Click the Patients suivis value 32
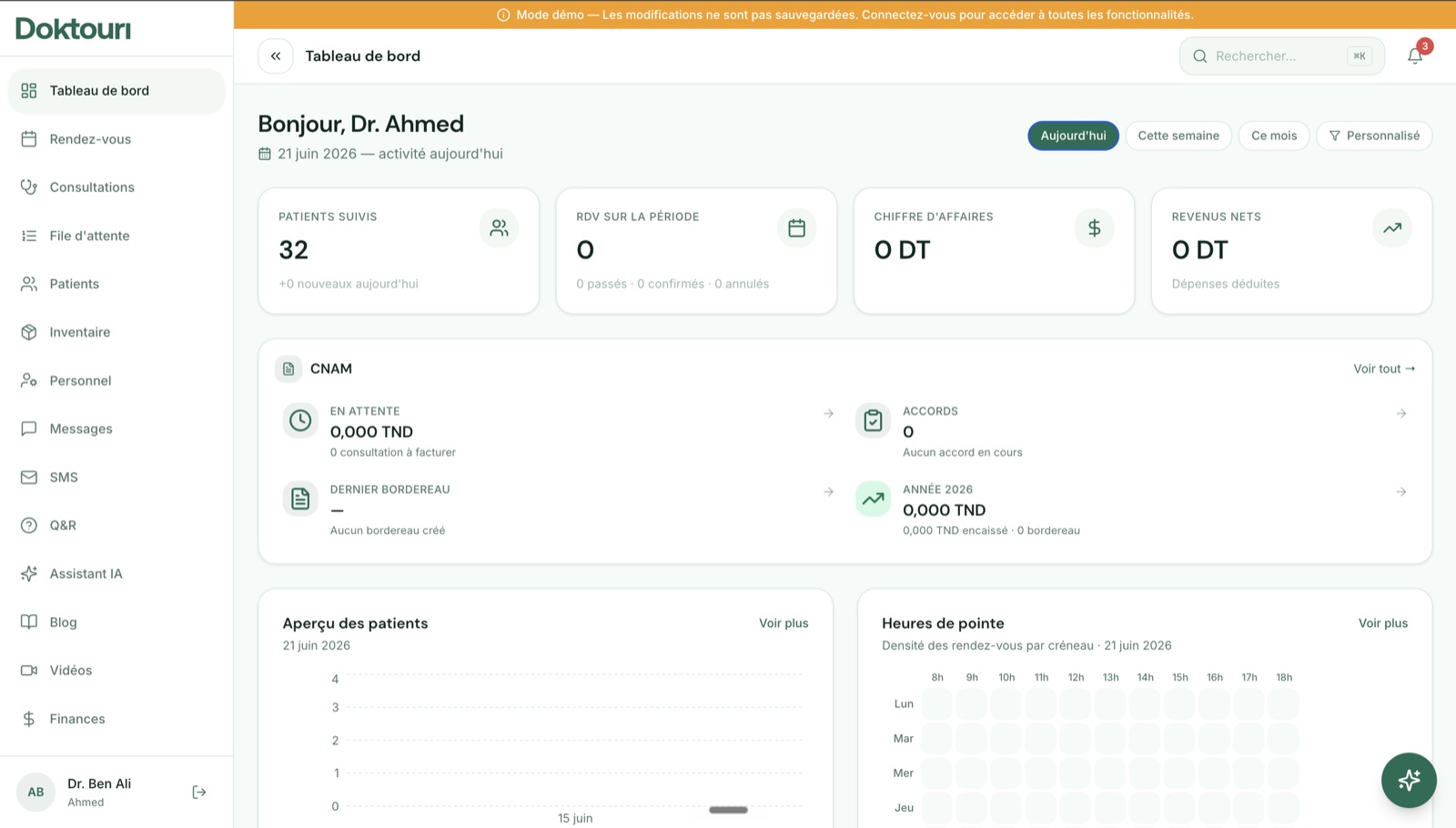 point(294,250)
